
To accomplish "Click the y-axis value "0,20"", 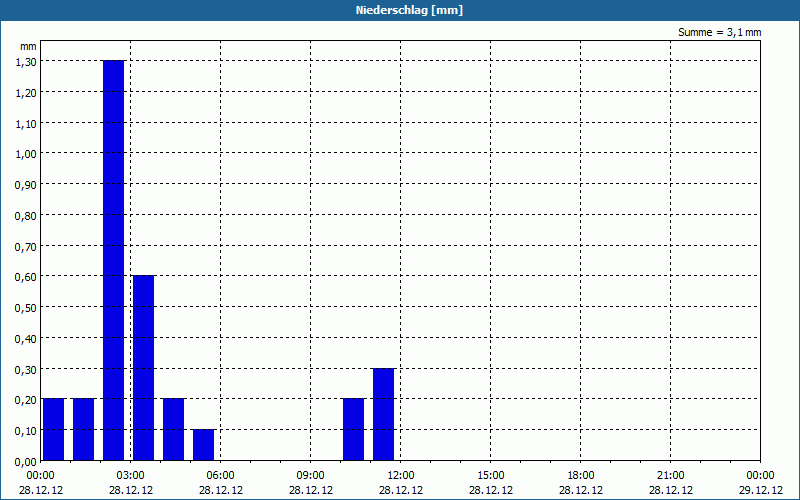I will (26, 399).
